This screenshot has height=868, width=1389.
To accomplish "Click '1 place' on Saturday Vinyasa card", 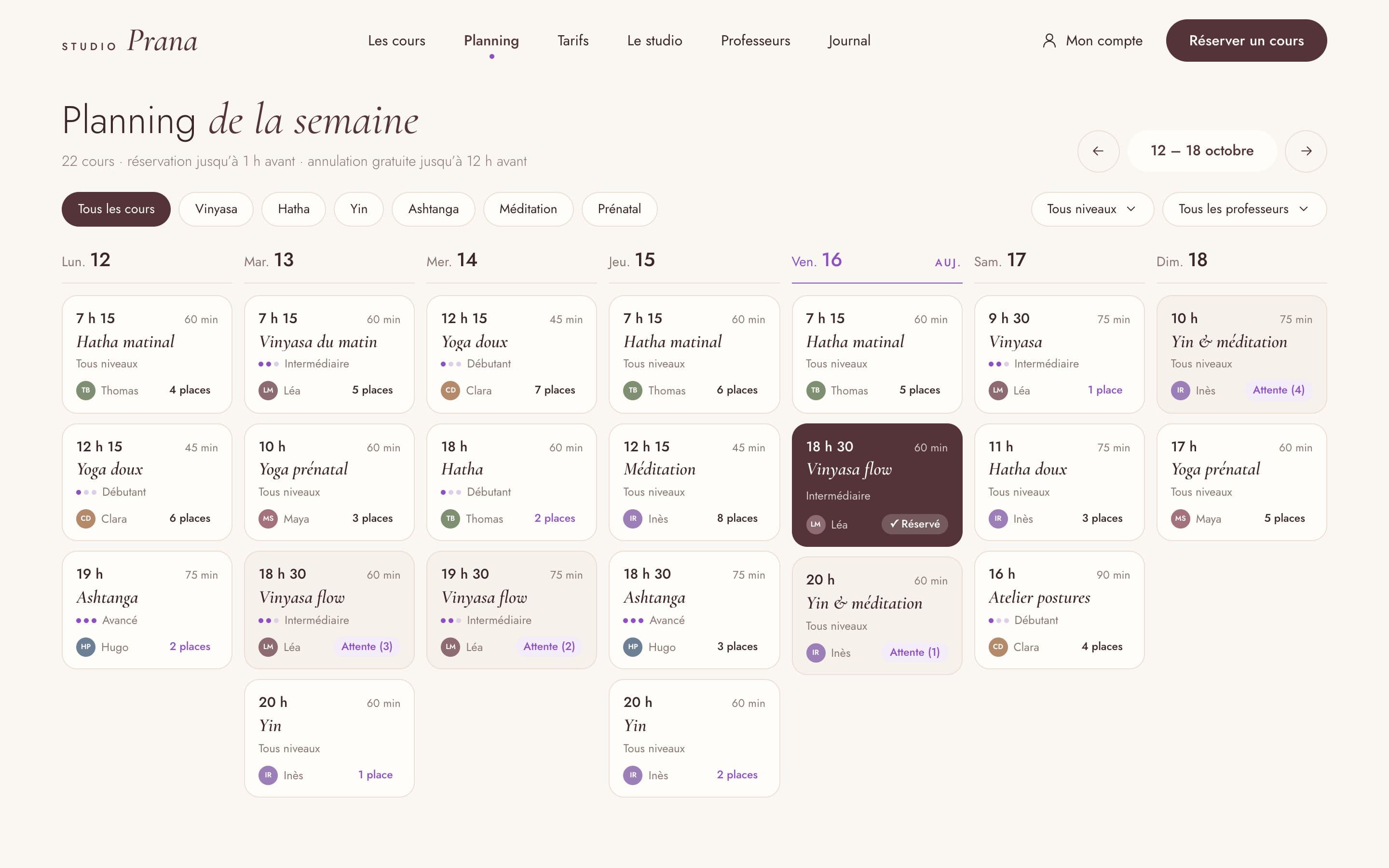I will click(1105, 390).
